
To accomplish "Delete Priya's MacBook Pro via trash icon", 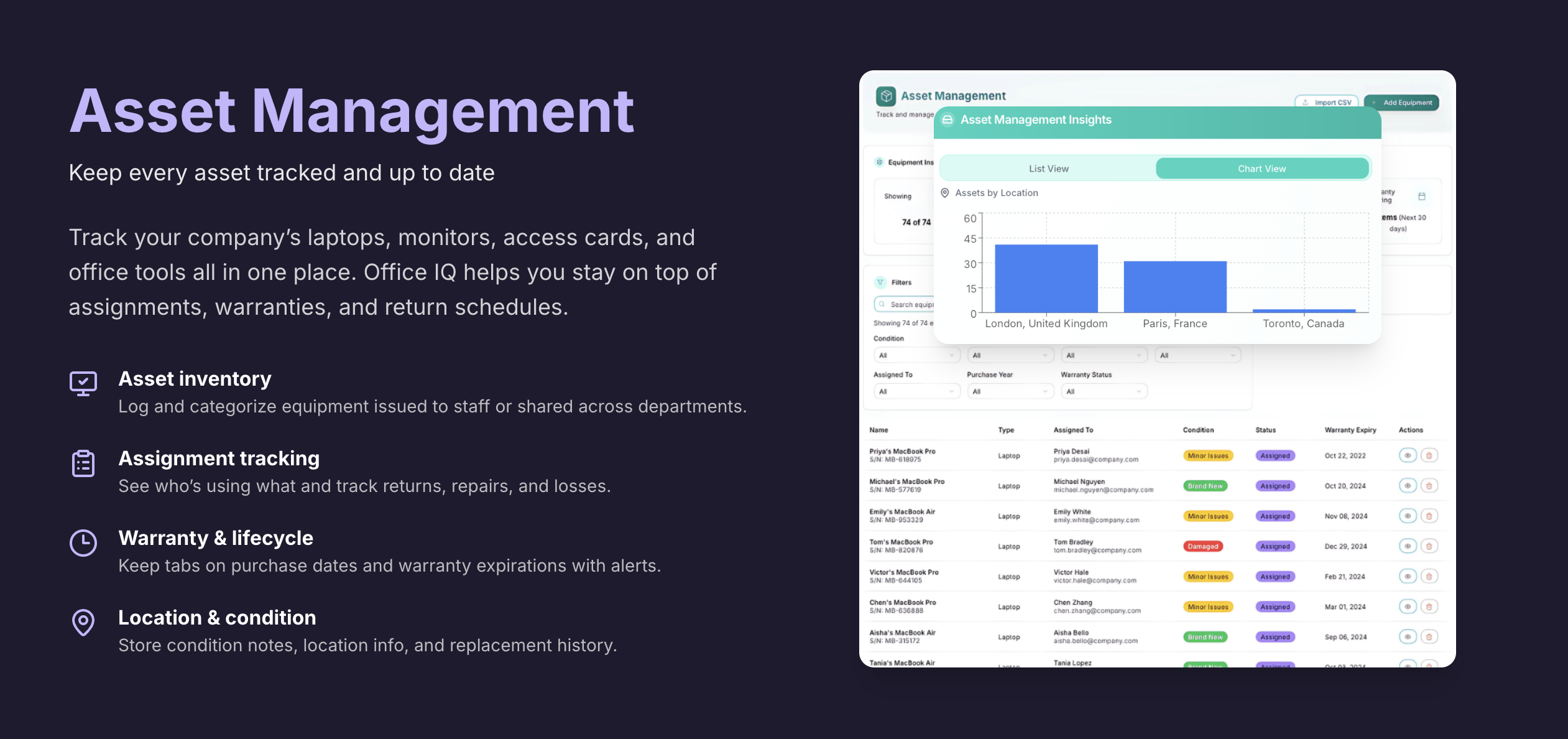I will tap(1429, 455).
